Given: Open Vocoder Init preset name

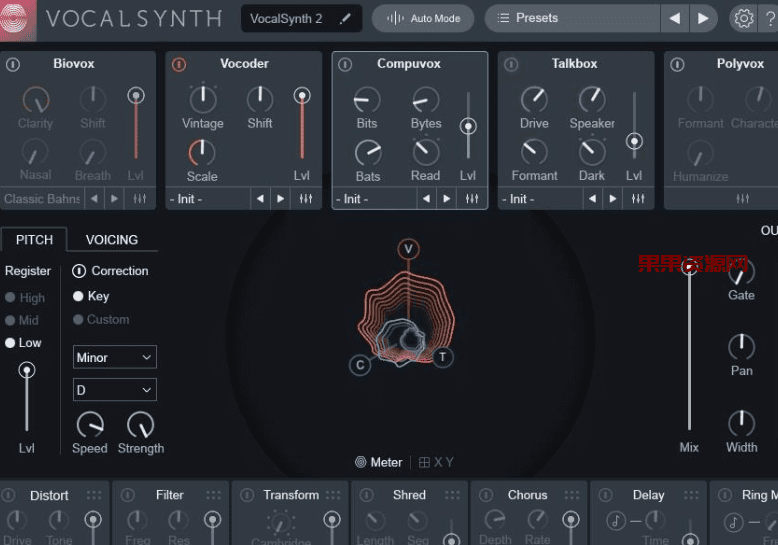Looking at the screenshot, I should point(208,199).
